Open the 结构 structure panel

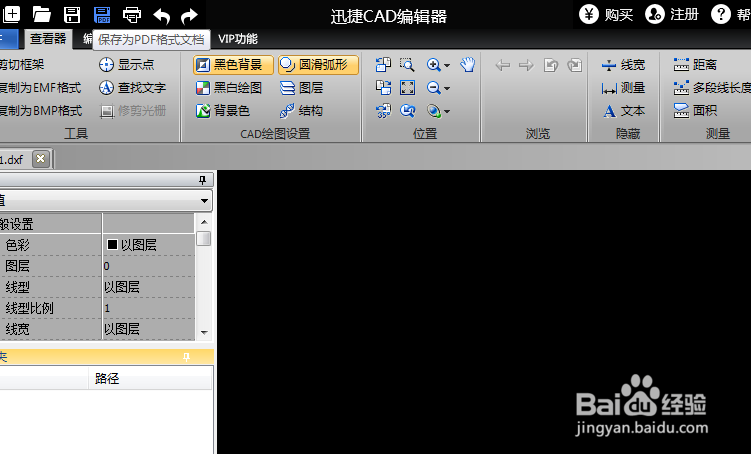pos(301,111)
